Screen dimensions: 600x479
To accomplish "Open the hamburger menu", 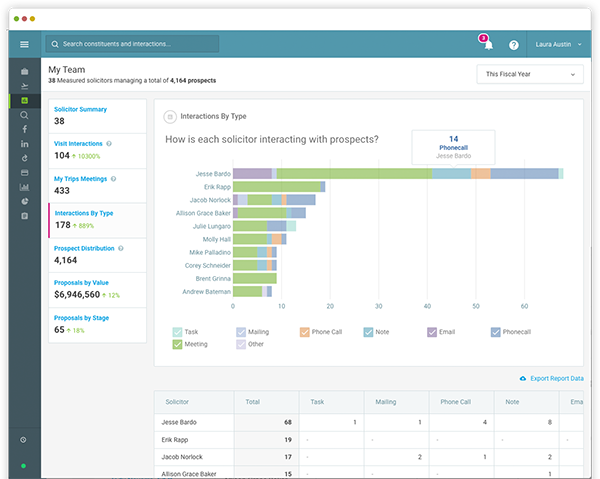I will point(24,44).
